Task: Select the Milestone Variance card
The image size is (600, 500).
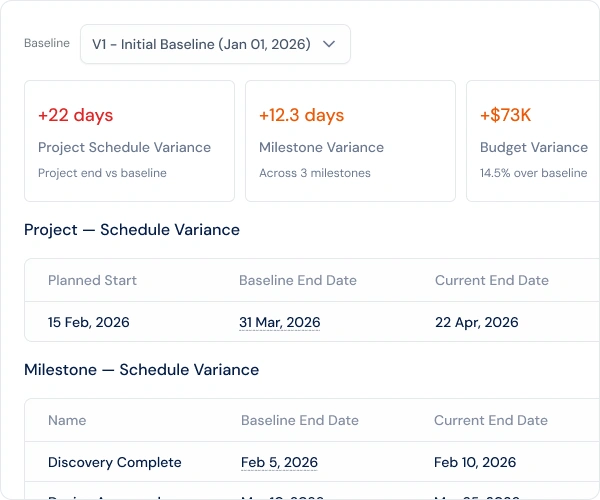Action: click(x=350, y=141)
